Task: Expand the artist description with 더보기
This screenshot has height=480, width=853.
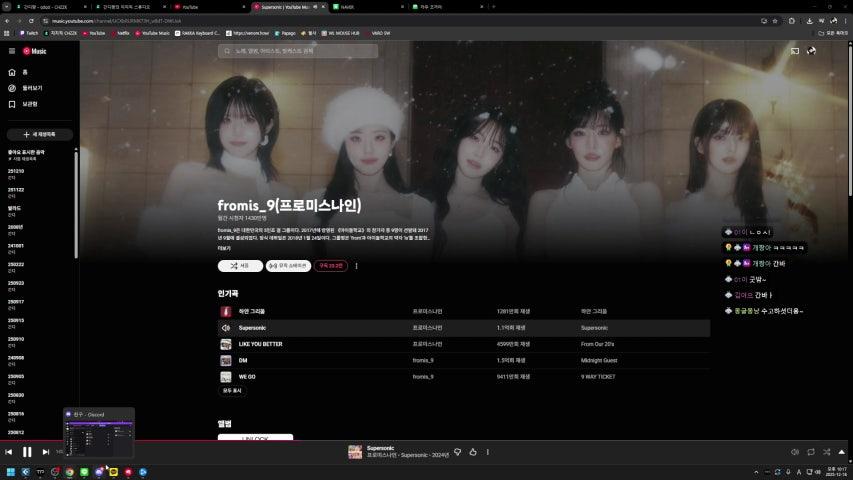Action: point(224,248)
